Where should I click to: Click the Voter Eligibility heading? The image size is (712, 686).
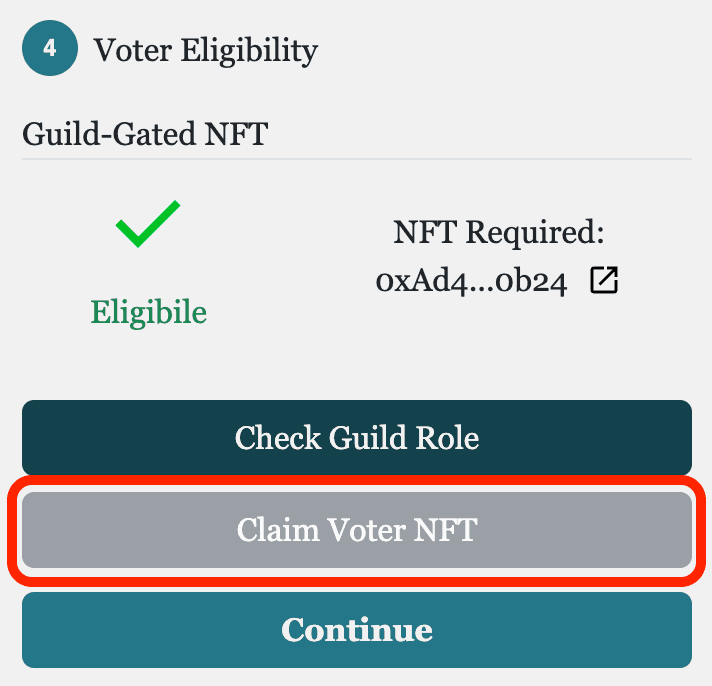[x=206, y=50]
